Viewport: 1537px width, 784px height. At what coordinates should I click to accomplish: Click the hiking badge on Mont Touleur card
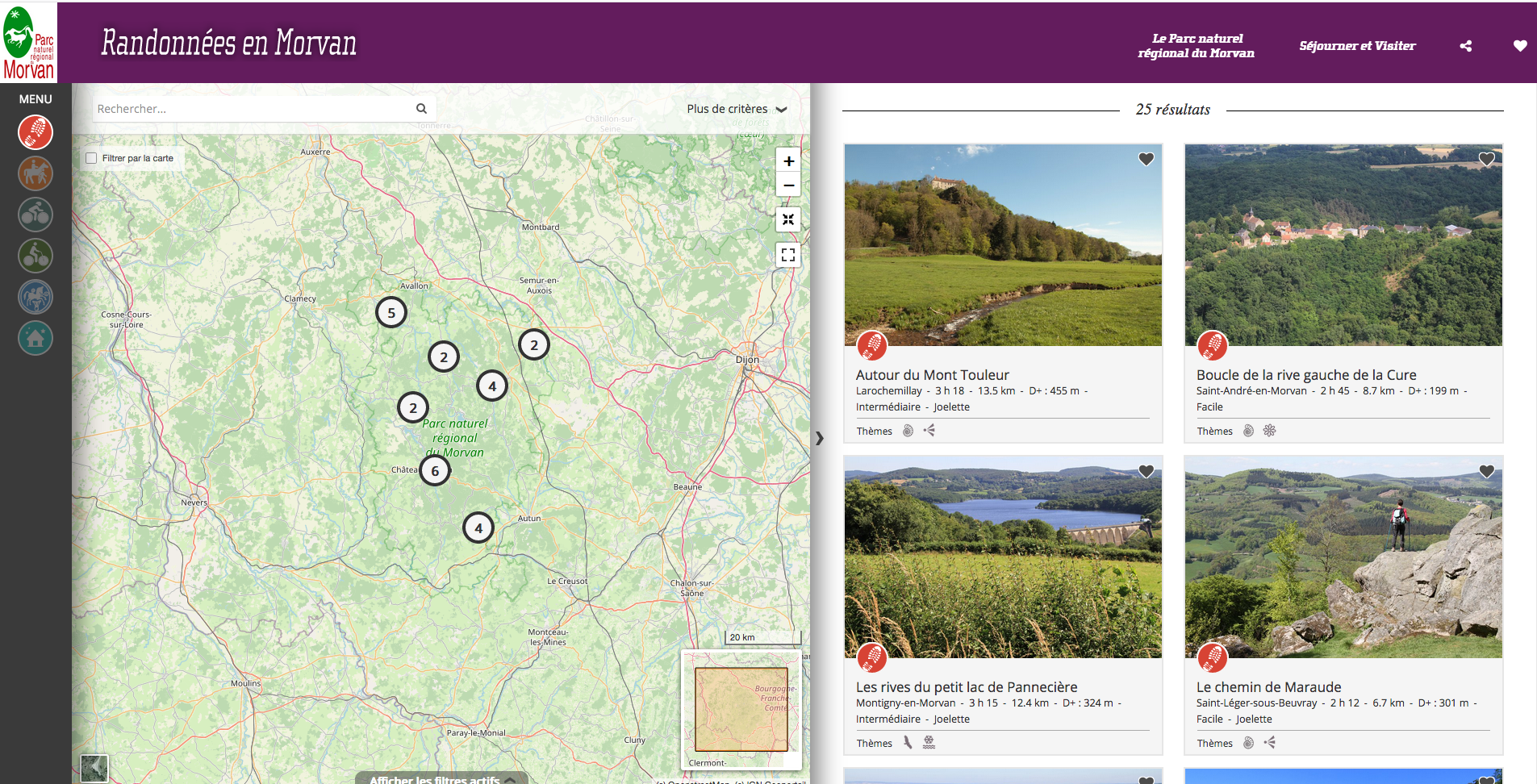(x=871, y=346)
